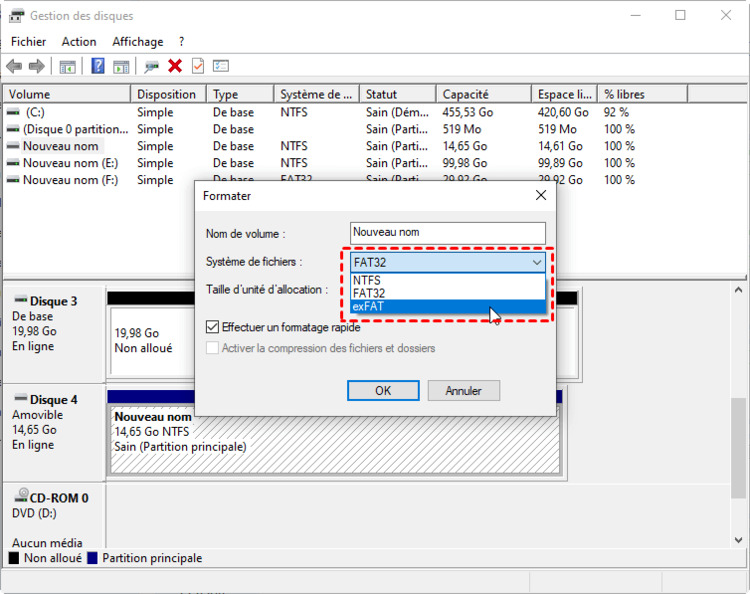Sort by the Volume column header

(67, 94)
